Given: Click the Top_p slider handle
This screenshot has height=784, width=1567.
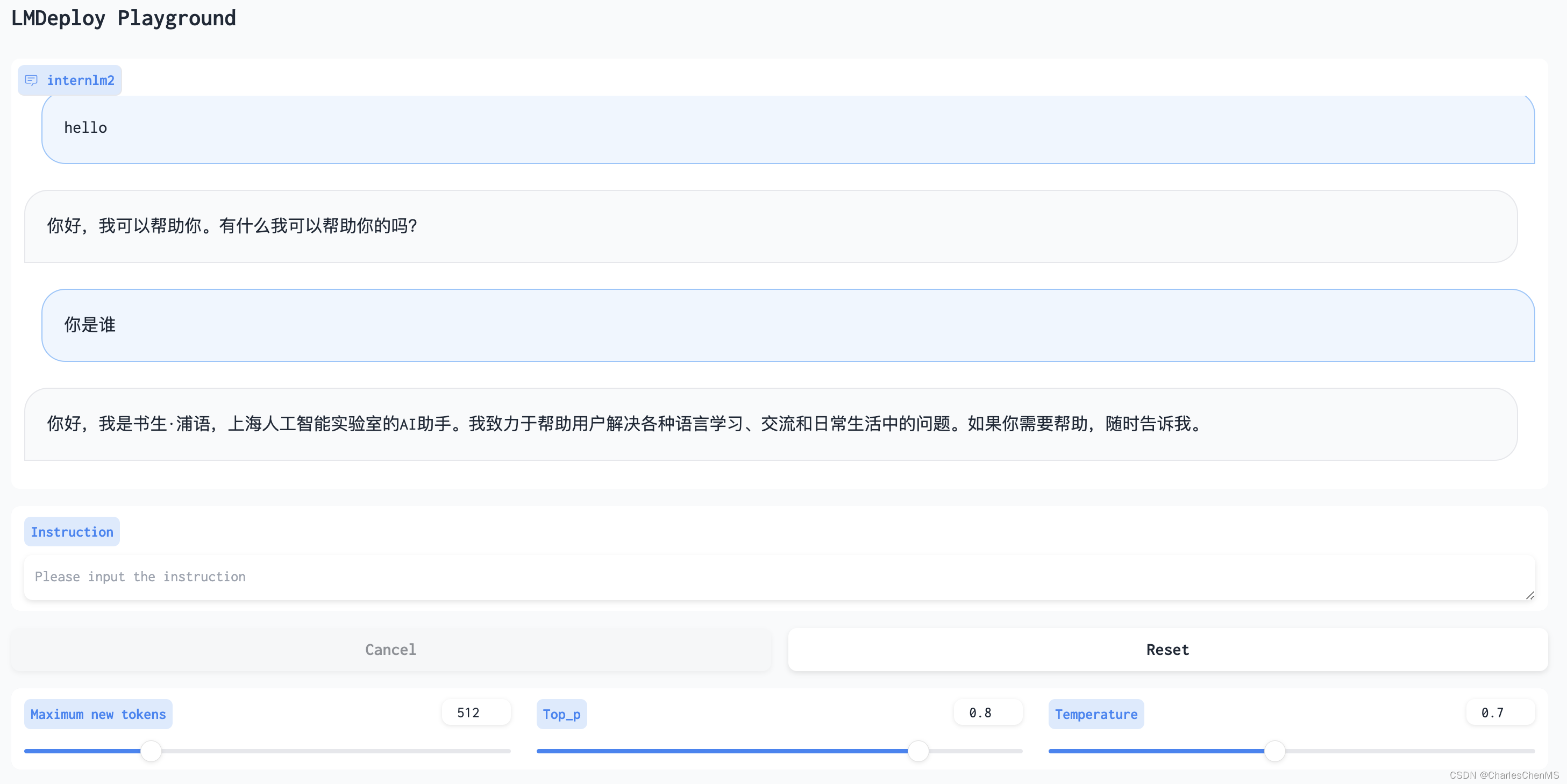Looking at the screenshot, I should point(918,751).
